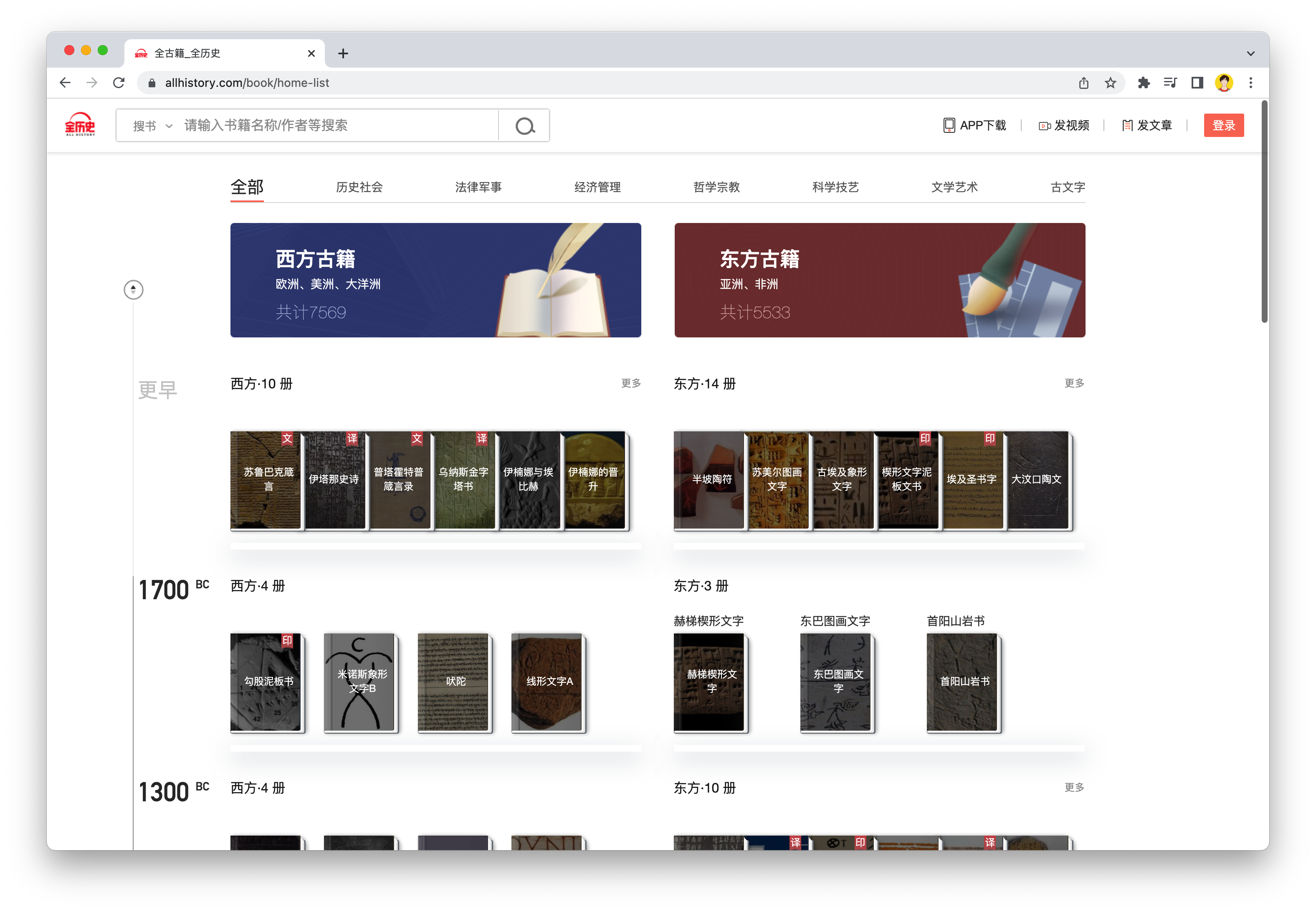Click the timeline scroll circle icon

coord(133,290)
